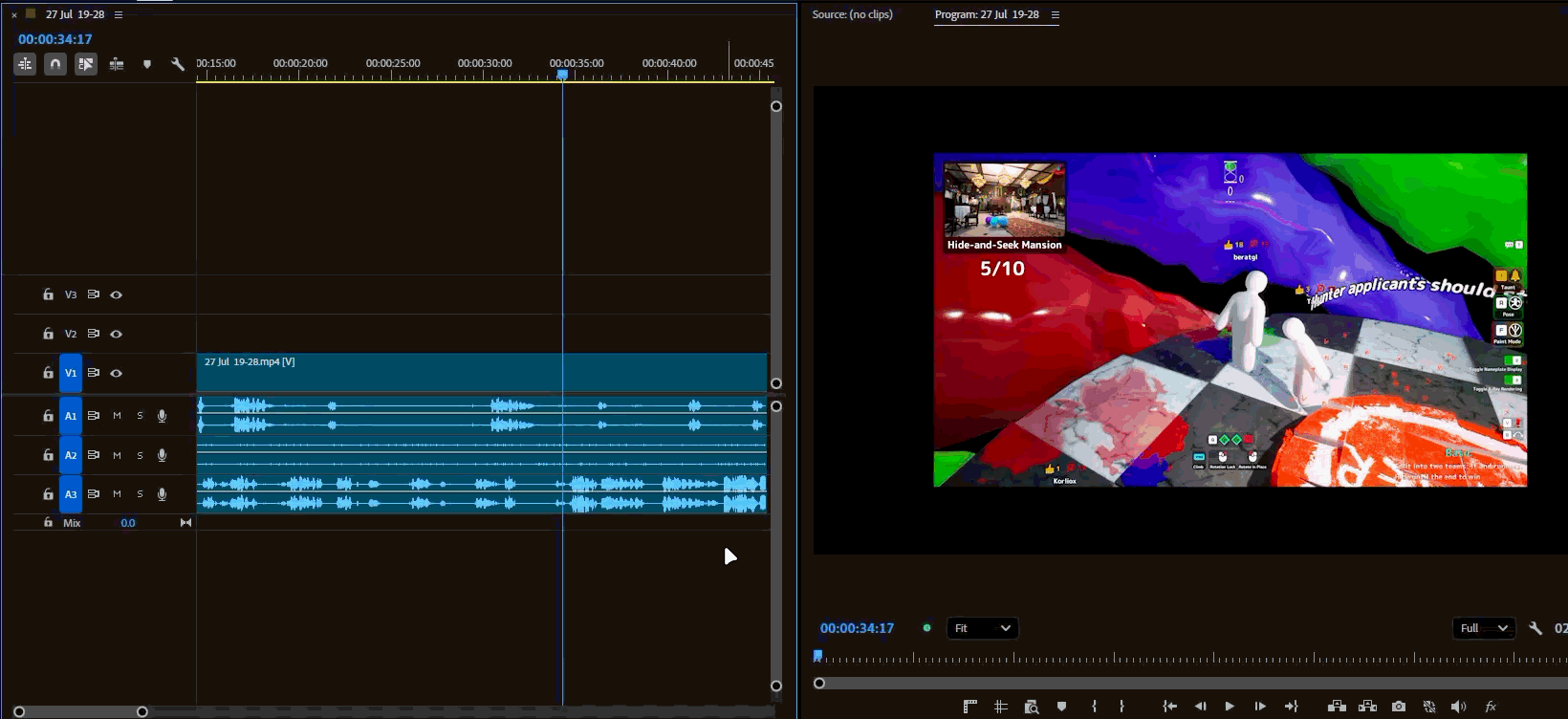Click the speaker icon in Program Monitor
Image resolution: width=1568 pixels, height=719 pixels.
[1458, 707]
